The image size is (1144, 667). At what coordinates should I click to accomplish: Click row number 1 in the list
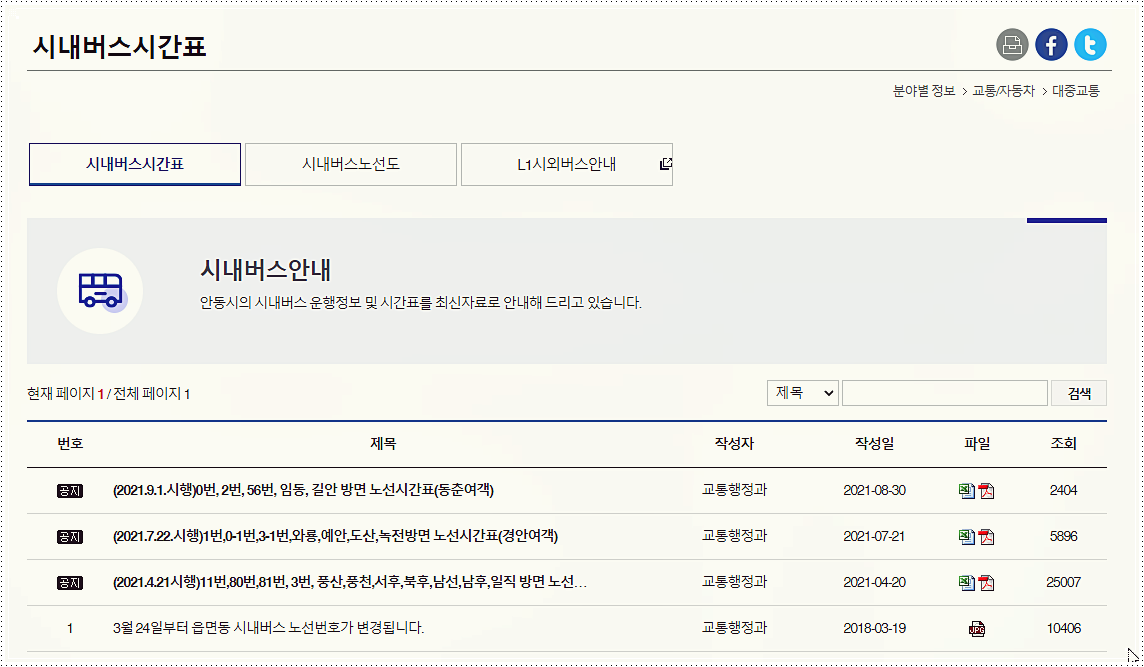pyautogui.click(x=70, y=628)
